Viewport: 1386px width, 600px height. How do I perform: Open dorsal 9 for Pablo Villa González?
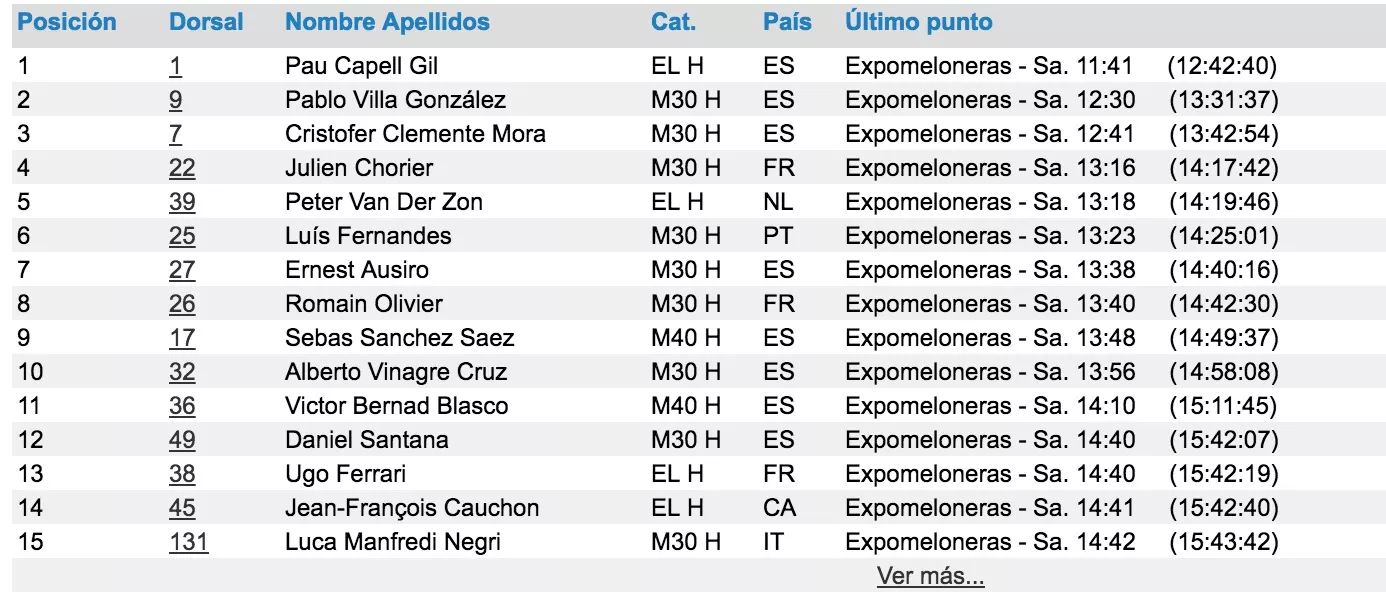[175, 100]
